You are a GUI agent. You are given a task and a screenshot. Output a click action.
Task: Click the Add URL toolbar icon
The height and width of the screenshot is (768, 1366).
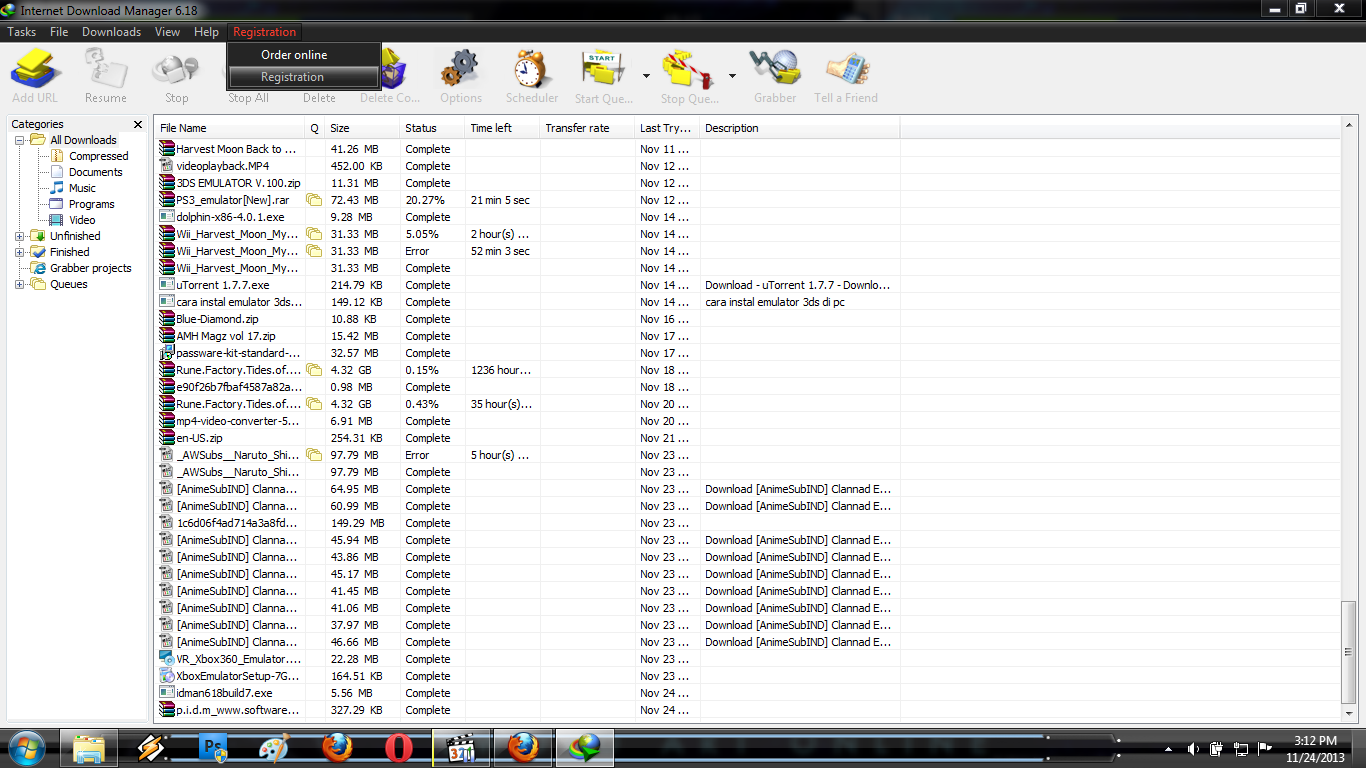coord(36,69)
